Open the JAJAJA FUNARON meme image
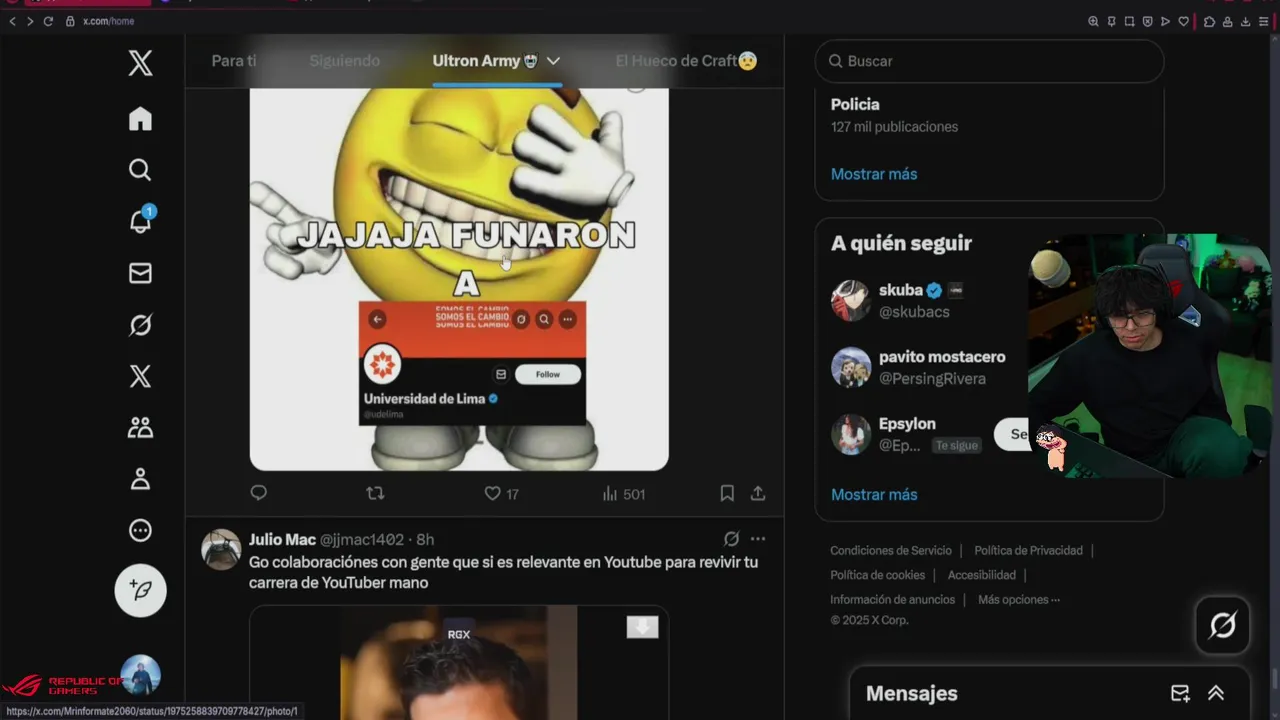This screenshot has height=720, width=1280. point(459,279)
